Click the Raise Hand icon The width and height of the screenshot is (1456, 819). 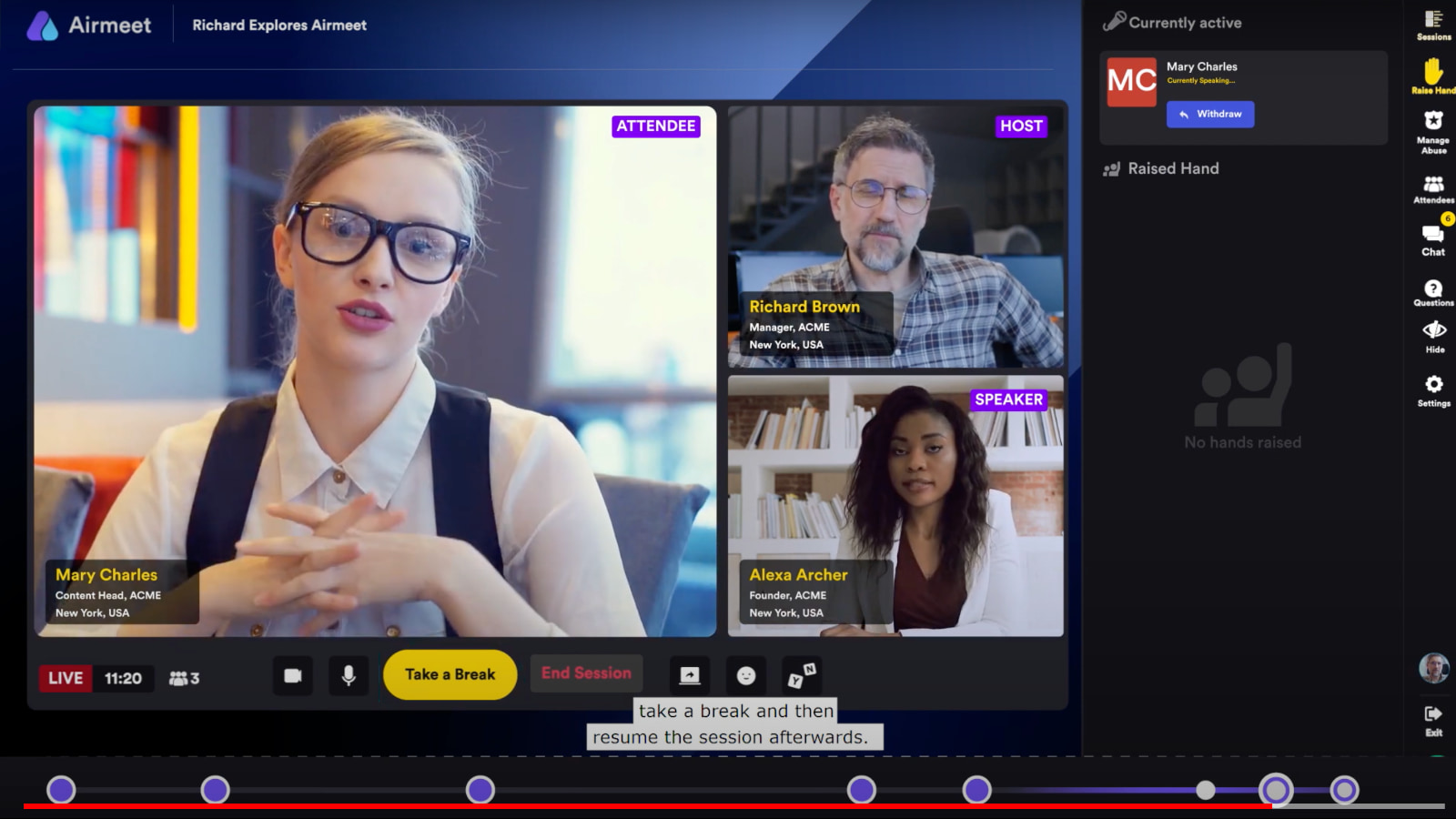pos(1433,76)
